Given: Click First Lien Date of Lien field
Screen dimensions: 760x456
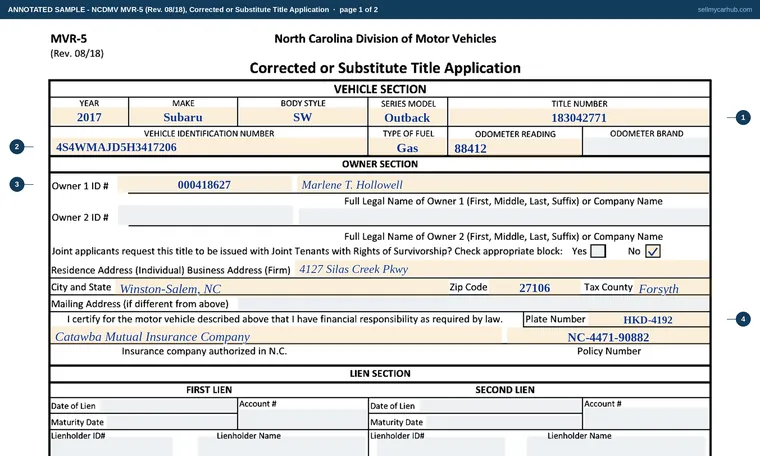Looking at the screenshot, I should (168, 406).
